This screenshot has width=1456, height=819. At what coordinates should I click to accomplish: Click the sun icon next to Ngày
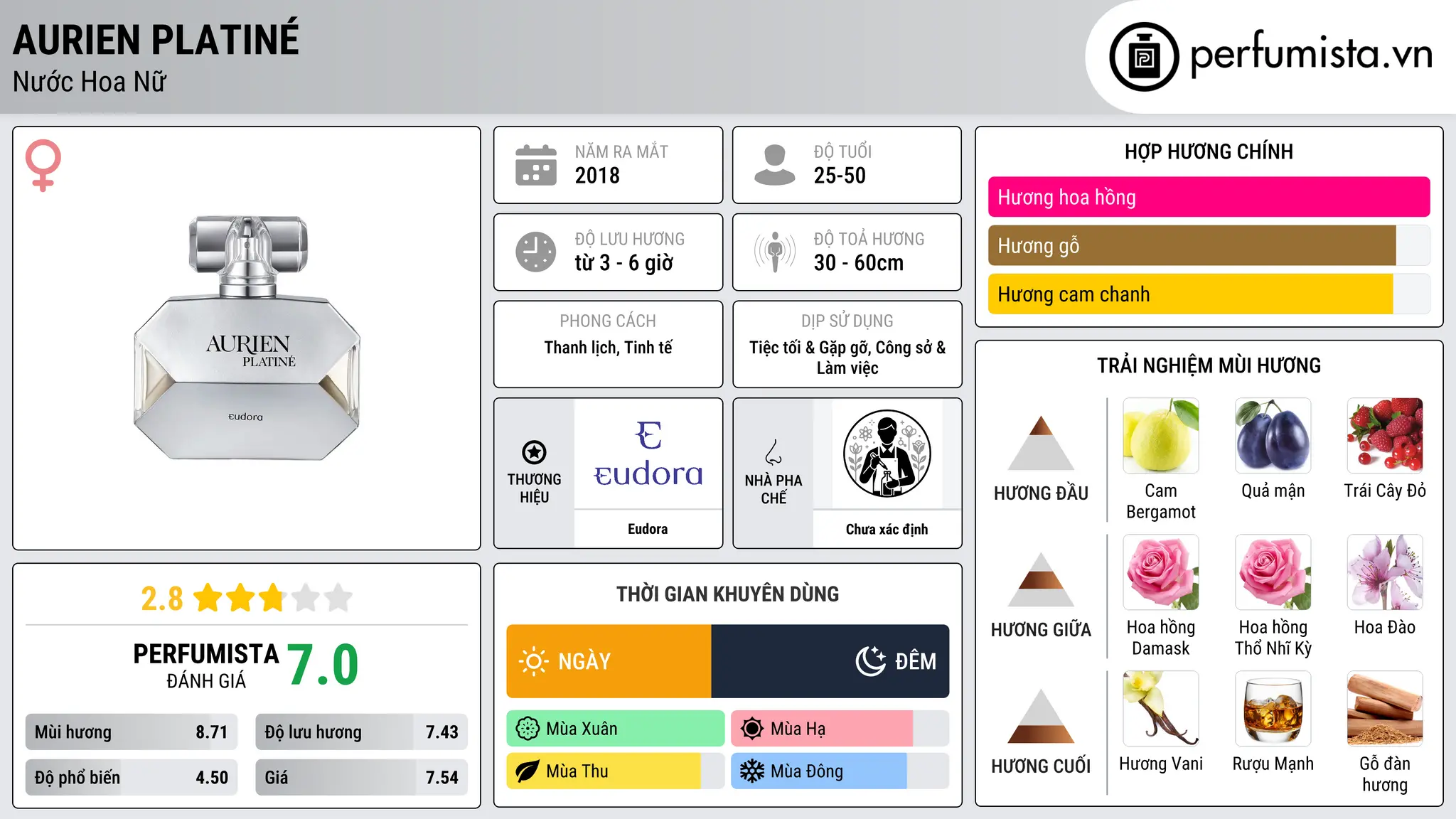(x=534, y=661)
